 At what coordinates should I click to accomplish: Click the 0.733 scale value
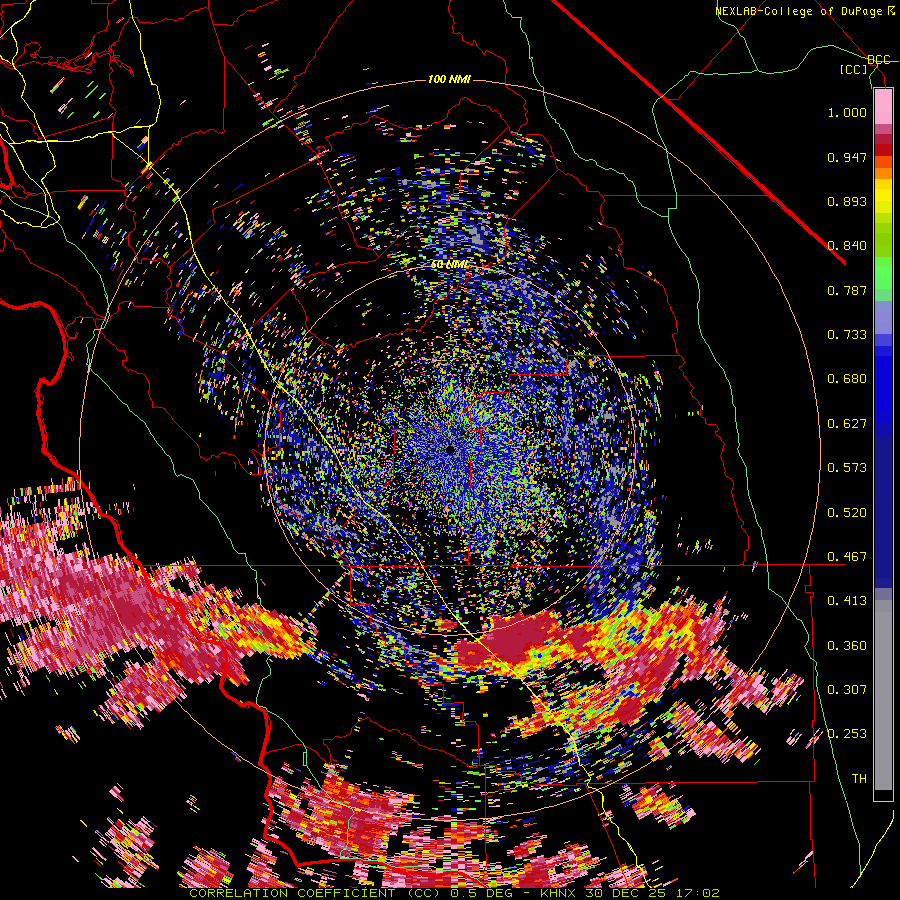pyautogui.click(x=847, y=335)
